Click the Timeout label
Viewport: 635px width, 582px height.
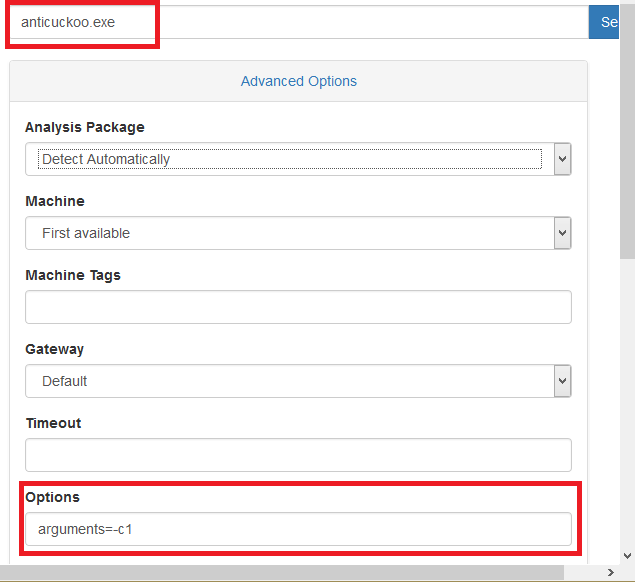coord(54,423)
